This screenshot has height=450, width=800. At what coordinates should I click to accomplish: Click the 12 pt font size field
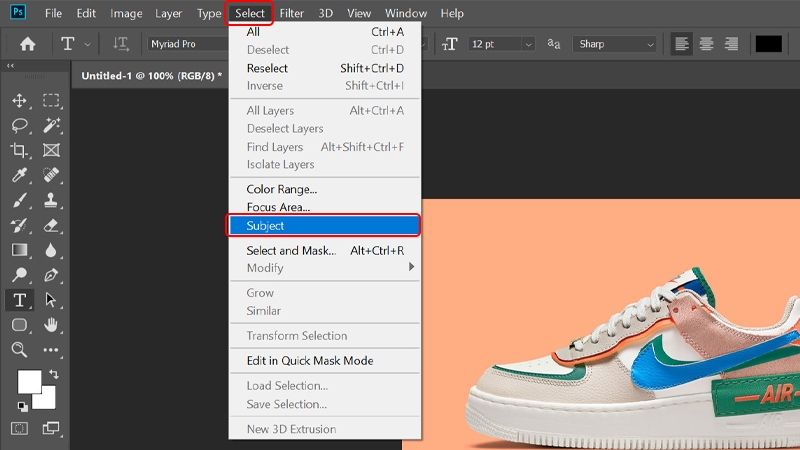(x=495, y=44)
